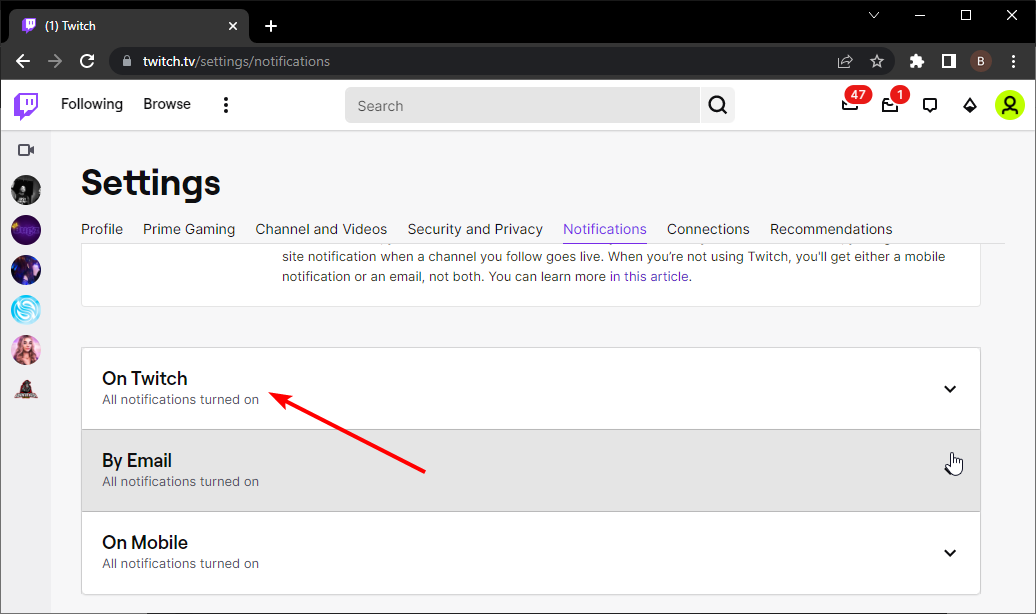Follow the "in this article" link

649,276
